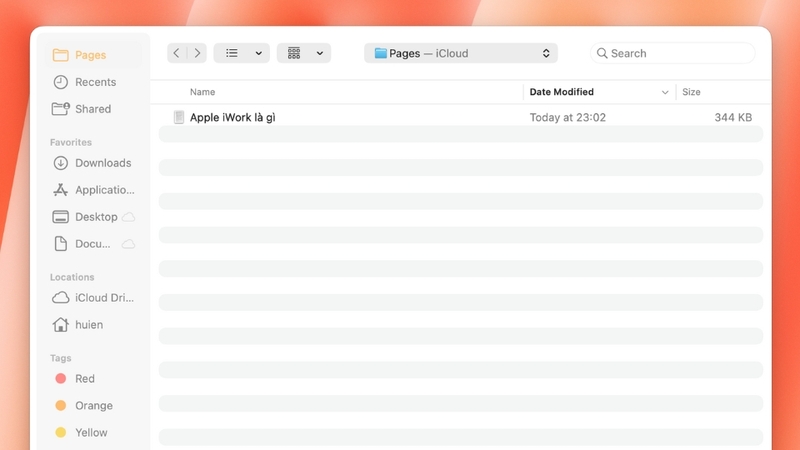The image size is (800, 450).
Task: Select Recents in the sidebar
Action: coord(94,82)
